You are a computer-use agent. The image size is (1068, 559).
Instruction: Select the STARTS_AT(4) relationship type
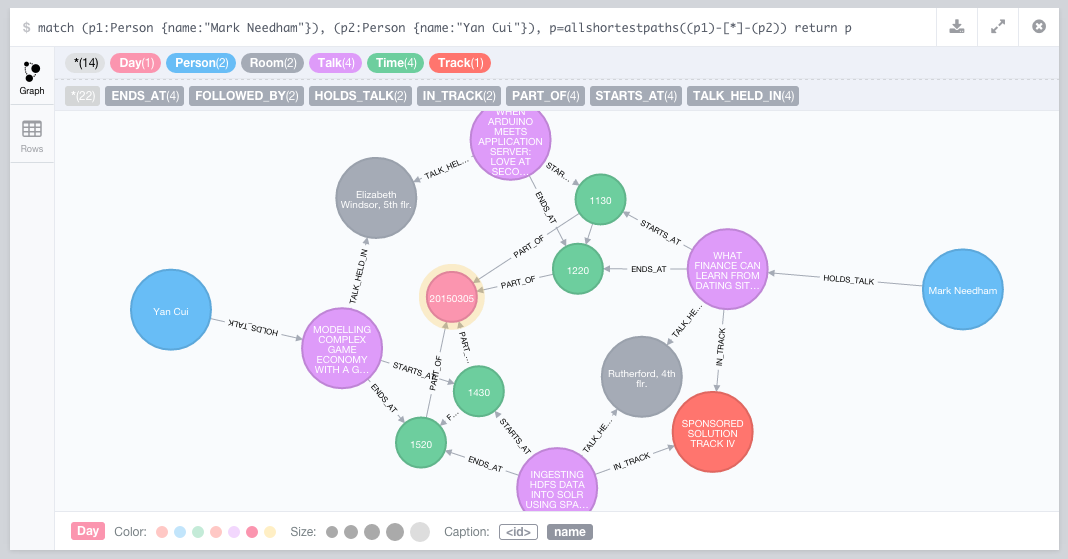point(635,96)
